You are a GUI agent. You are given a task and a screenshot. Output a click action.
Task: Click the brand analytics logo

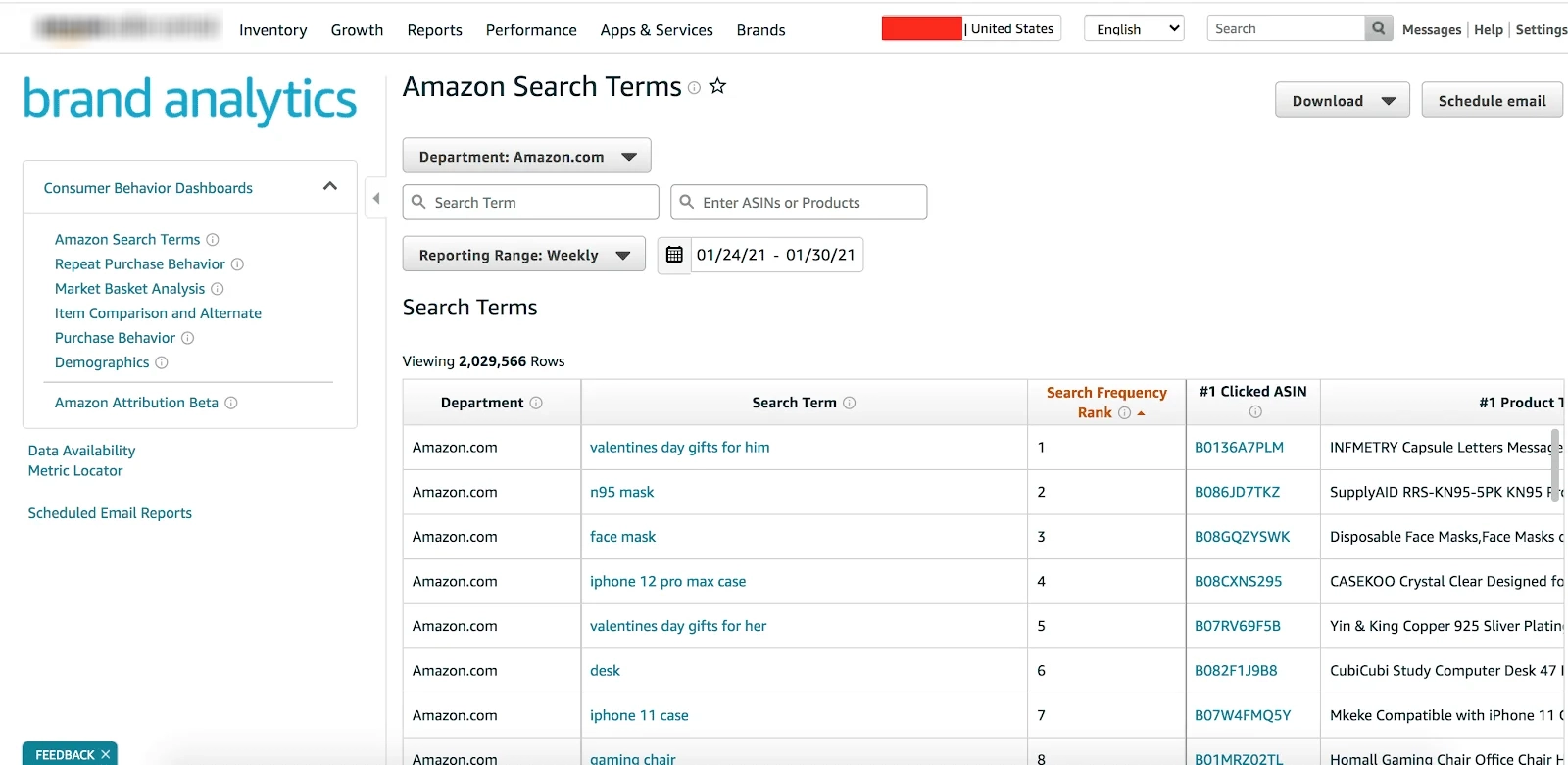coord(190,100)
